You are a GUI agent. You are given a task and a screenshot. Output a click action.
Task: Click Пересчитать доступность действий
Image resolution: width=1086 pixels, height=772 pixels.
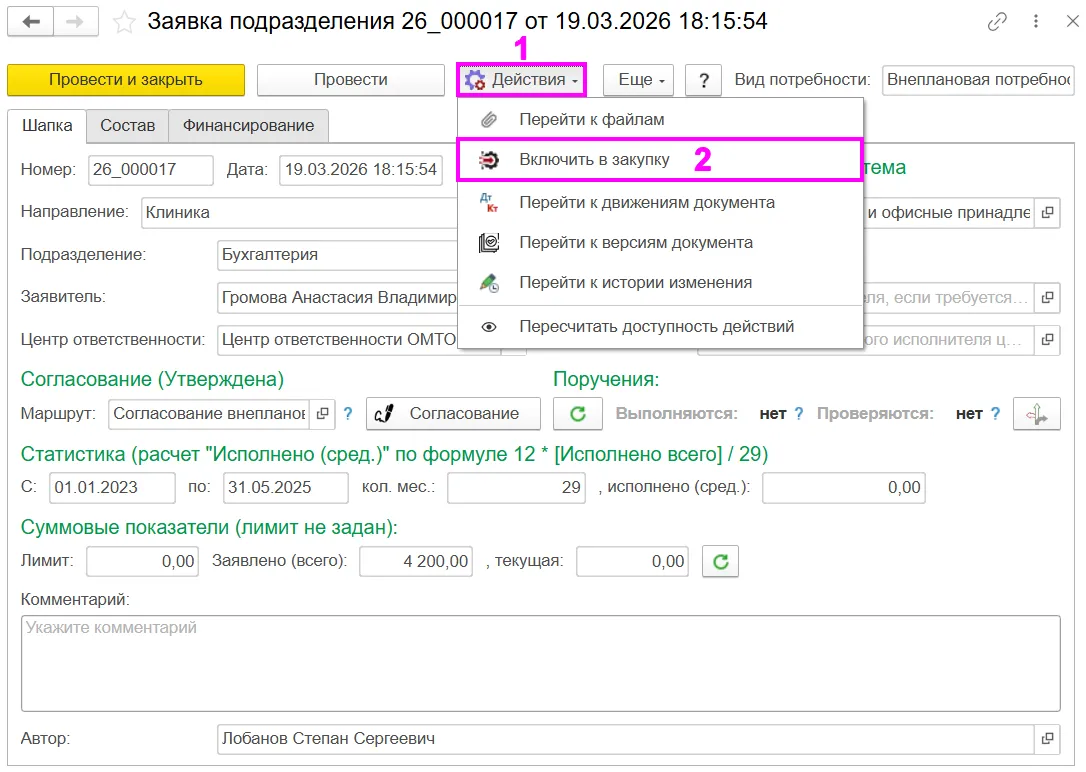660,327
